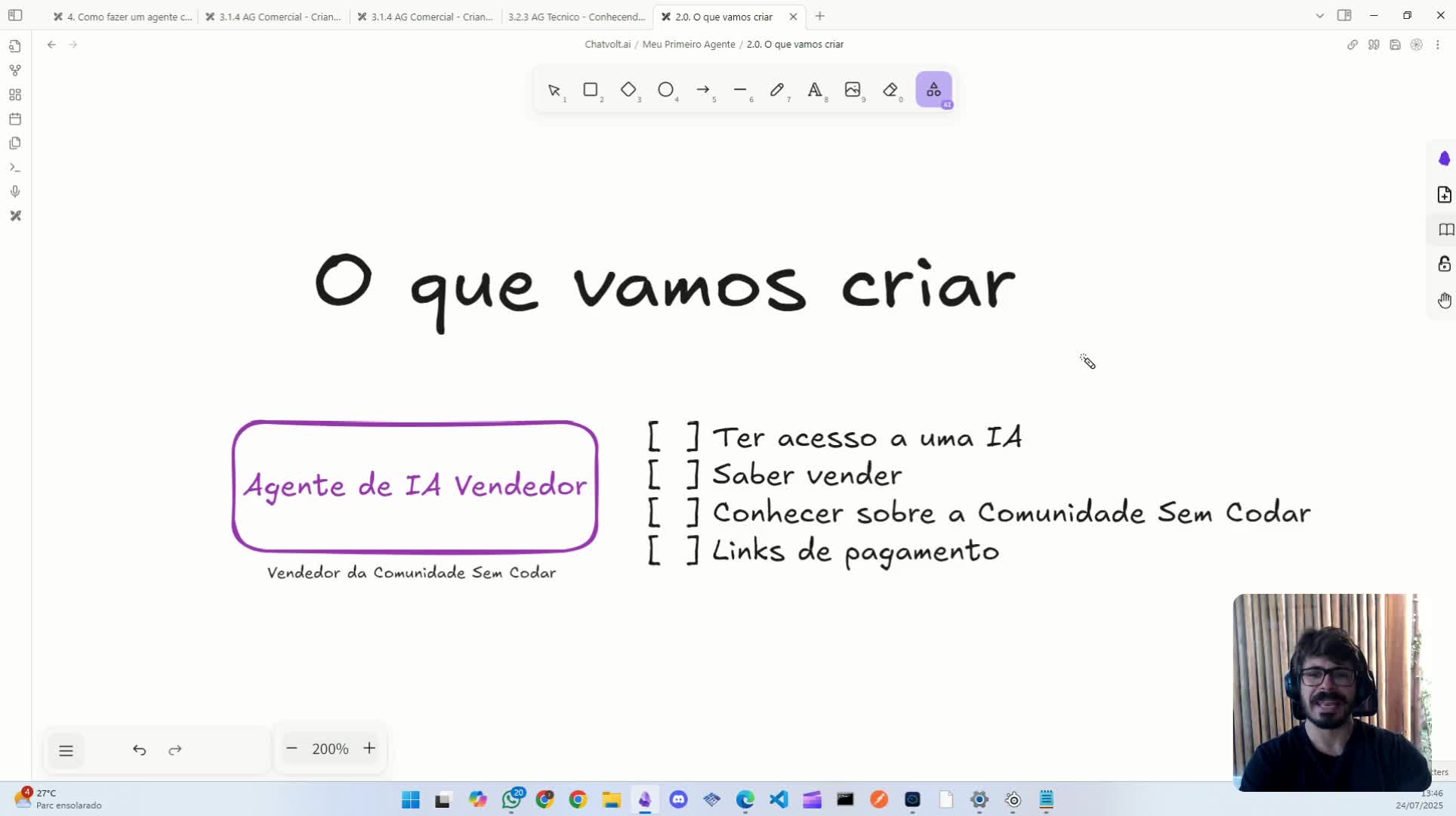Click the Undo button
The width and height of the screenshot is (1456, 816).
139,750
